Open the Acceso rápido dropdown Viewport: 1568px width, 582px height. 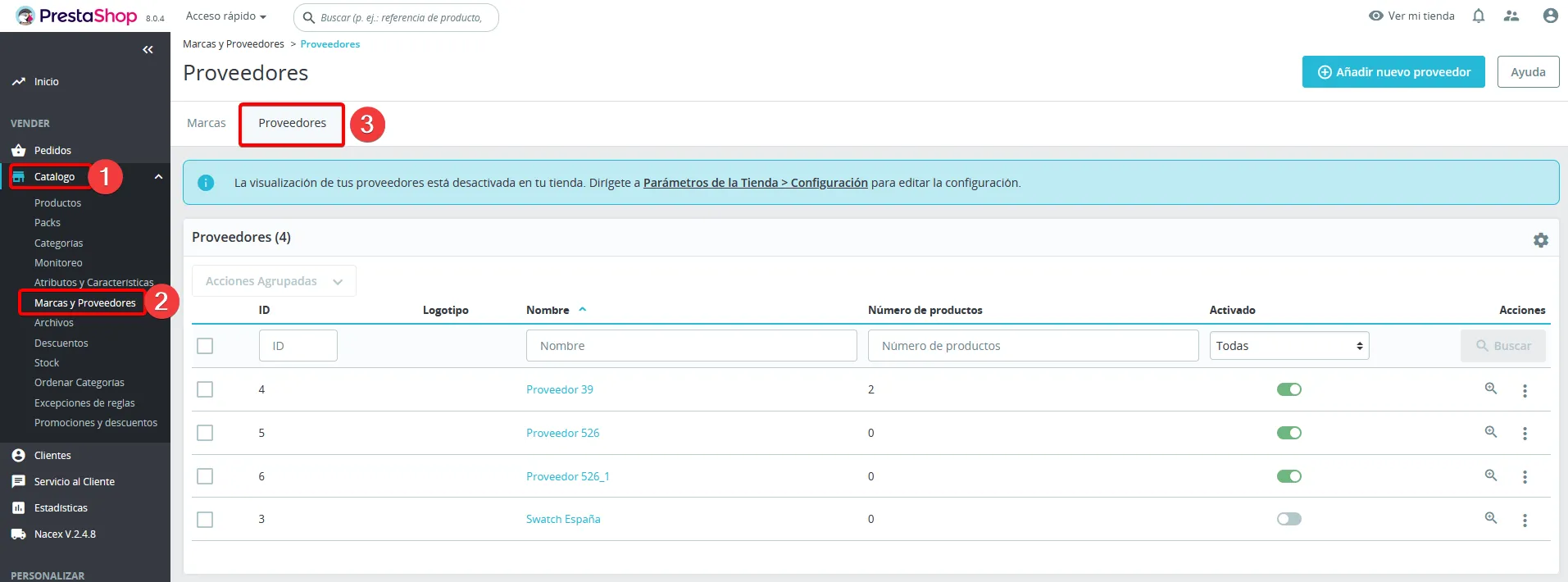pos(226,16)
